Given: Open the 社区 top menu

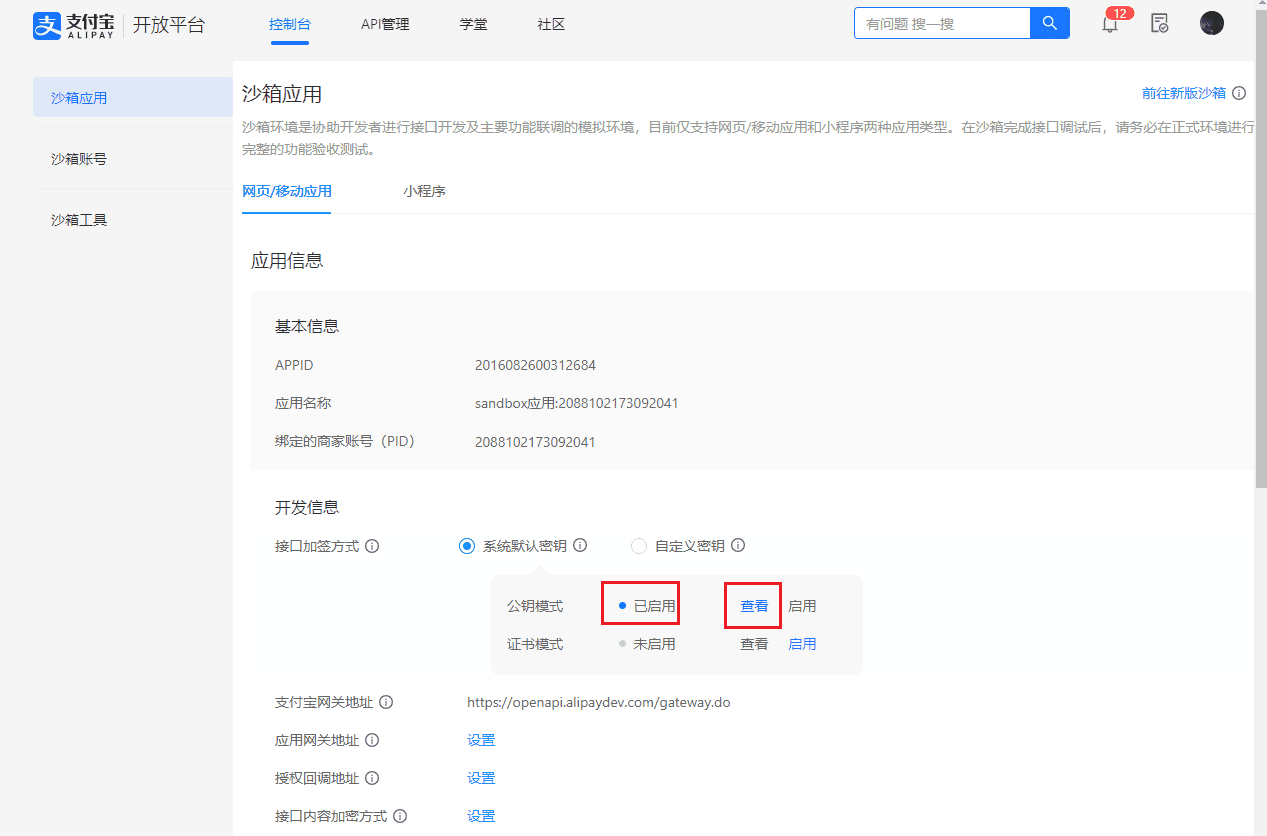Looking at the screenshot, I should coord(551,24).
